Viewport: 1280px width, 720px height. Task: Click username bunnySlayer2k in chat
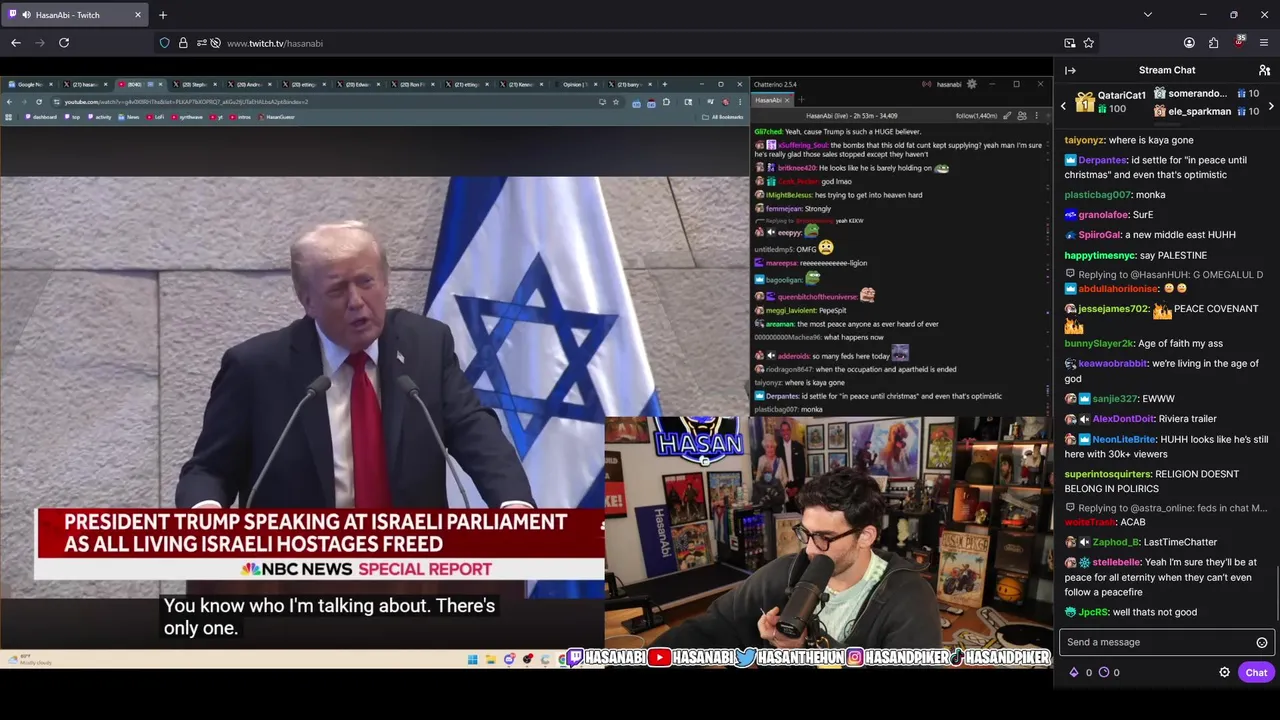[x=1098, y=344]
